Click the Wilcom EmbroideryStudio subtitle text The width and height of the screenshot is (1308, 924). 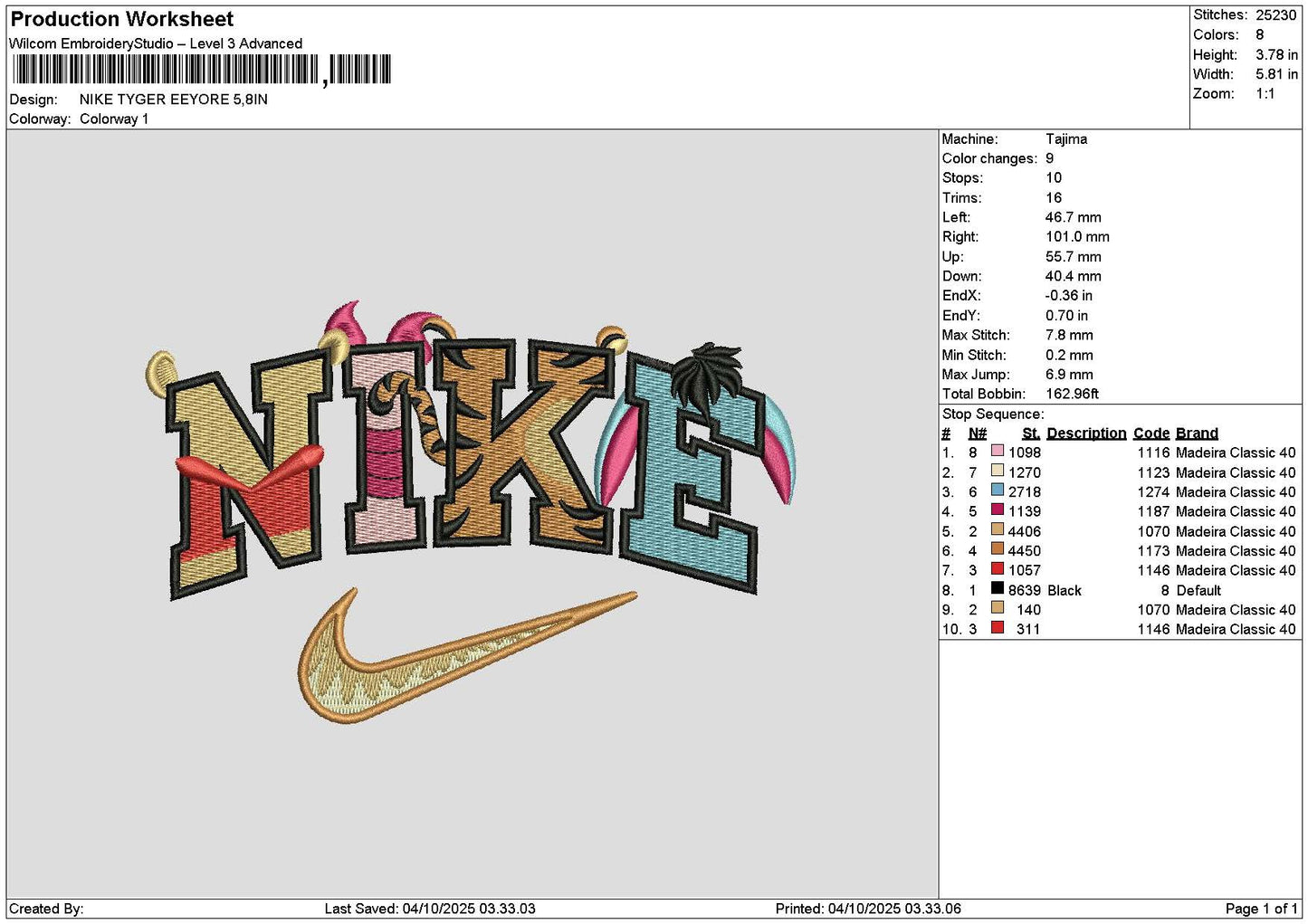156,43
